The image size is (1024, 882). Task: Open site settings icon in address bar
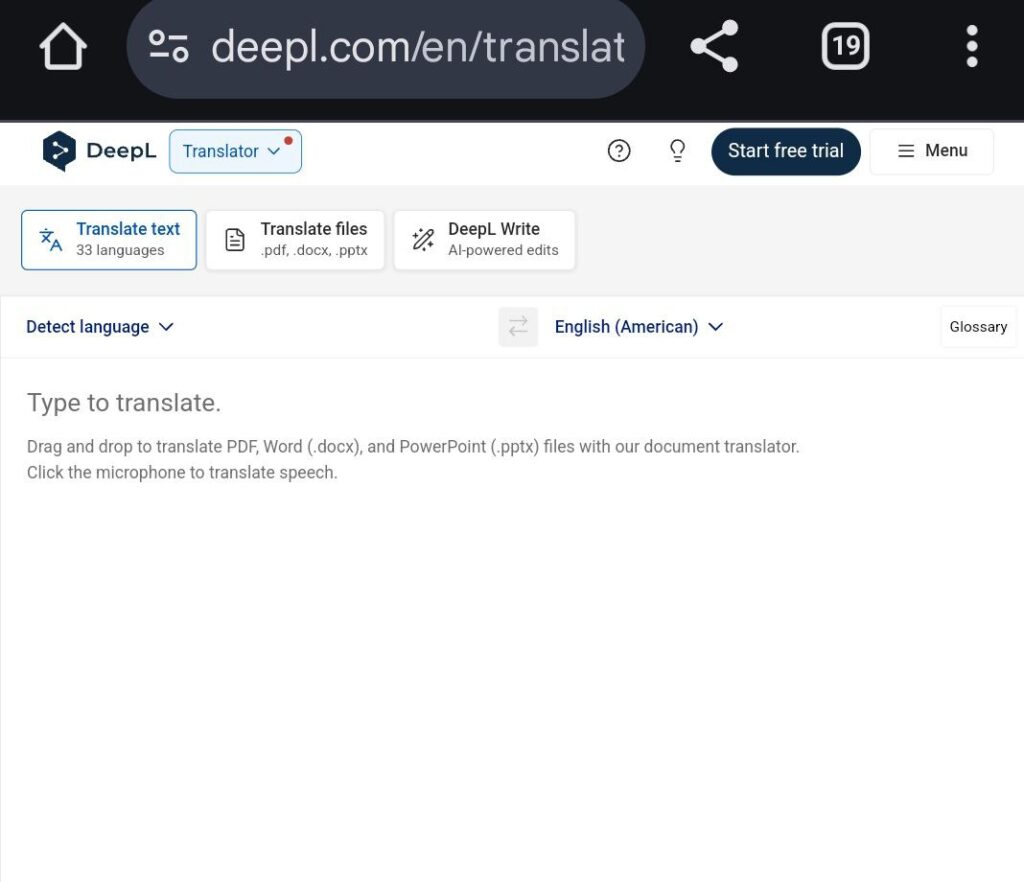pos(168,46)
